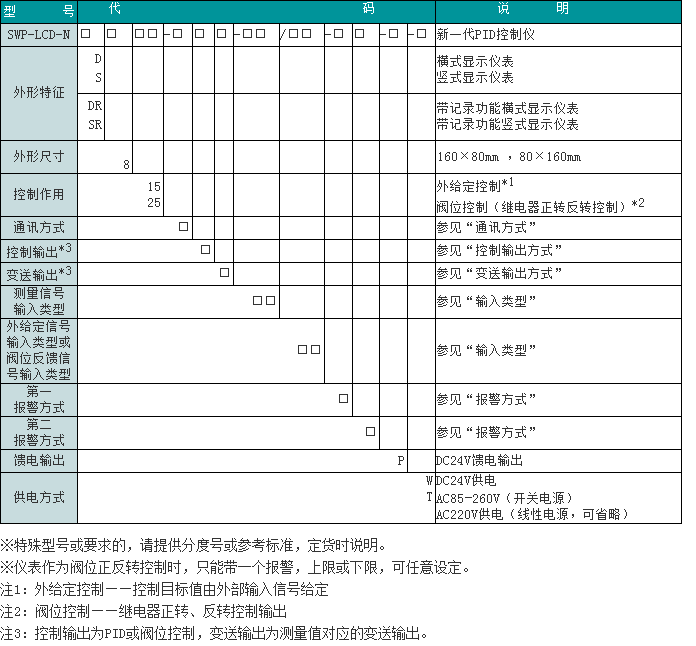
Task: Select the 第一报警方式 row label
Action: [39, 400]
